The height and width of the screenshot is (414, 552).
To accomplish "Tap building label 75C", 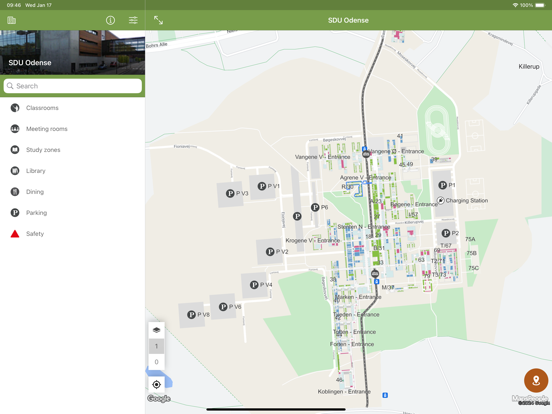I will coord(473,268).
